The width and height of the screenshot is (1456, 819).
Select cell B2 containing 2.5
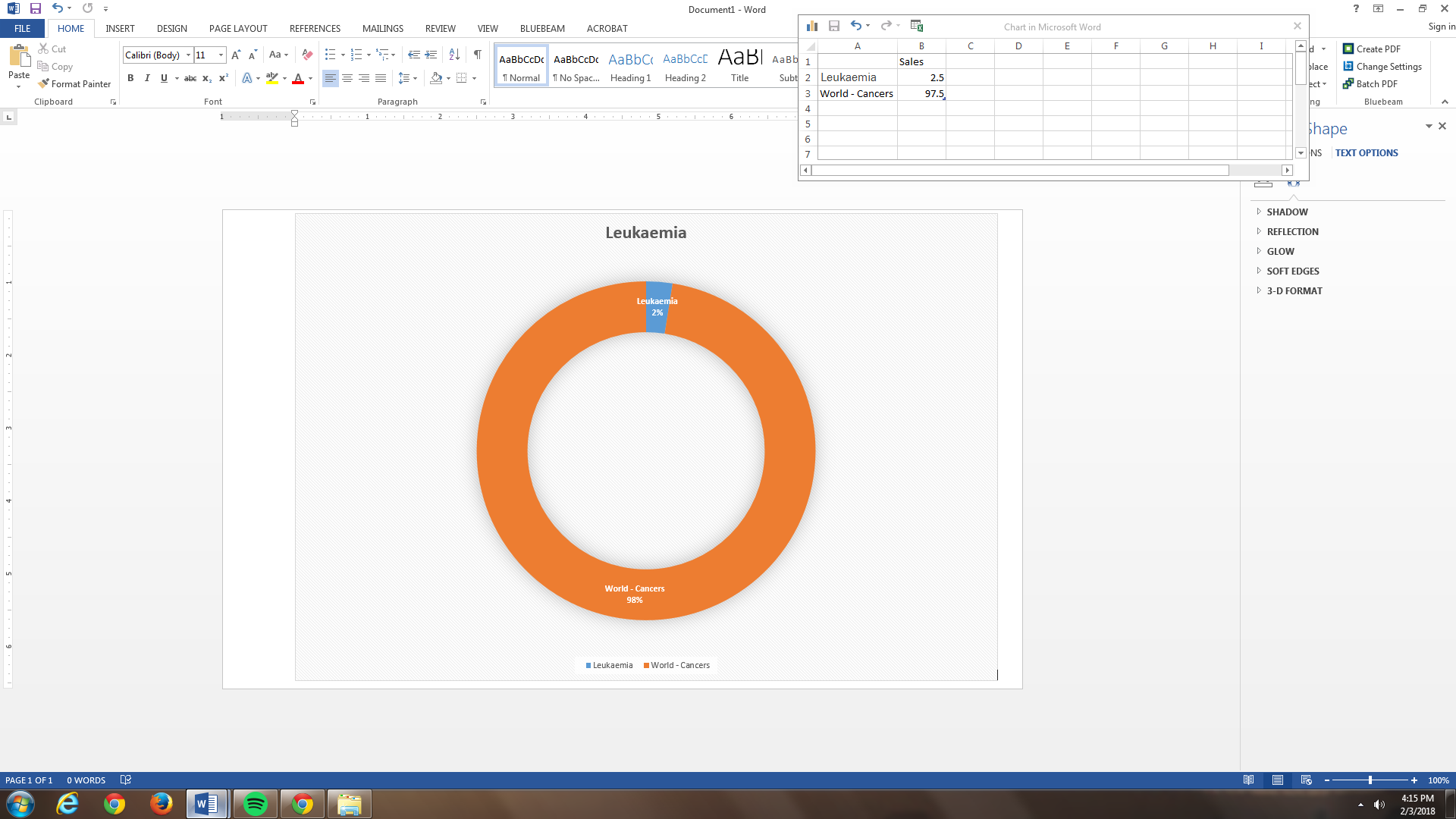pyautogui.click(x=921, y=77)
